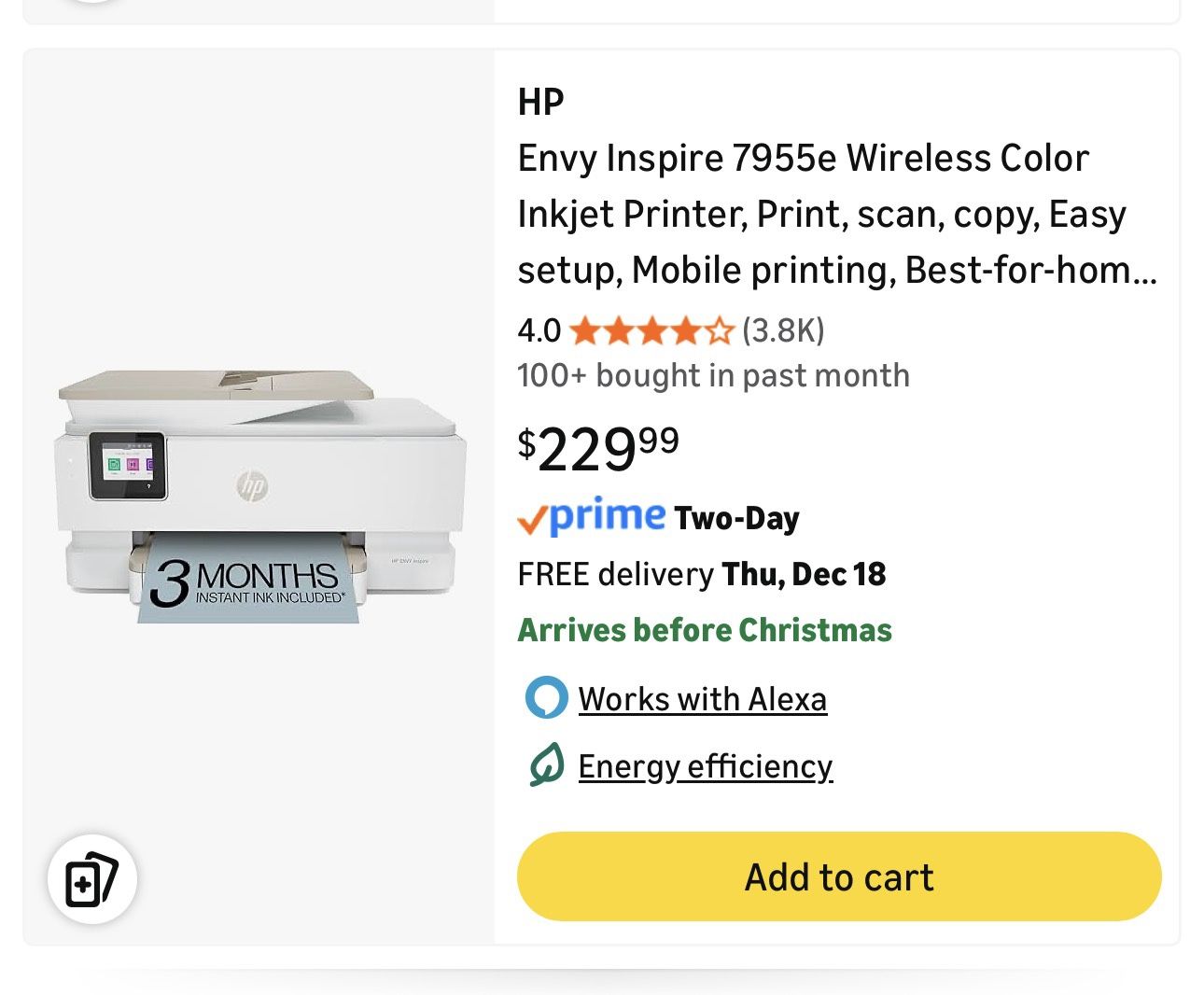Click the fourth orange star in the rating
The width and height of the screenshot is (1204, 995).
[x=686, y=330]
